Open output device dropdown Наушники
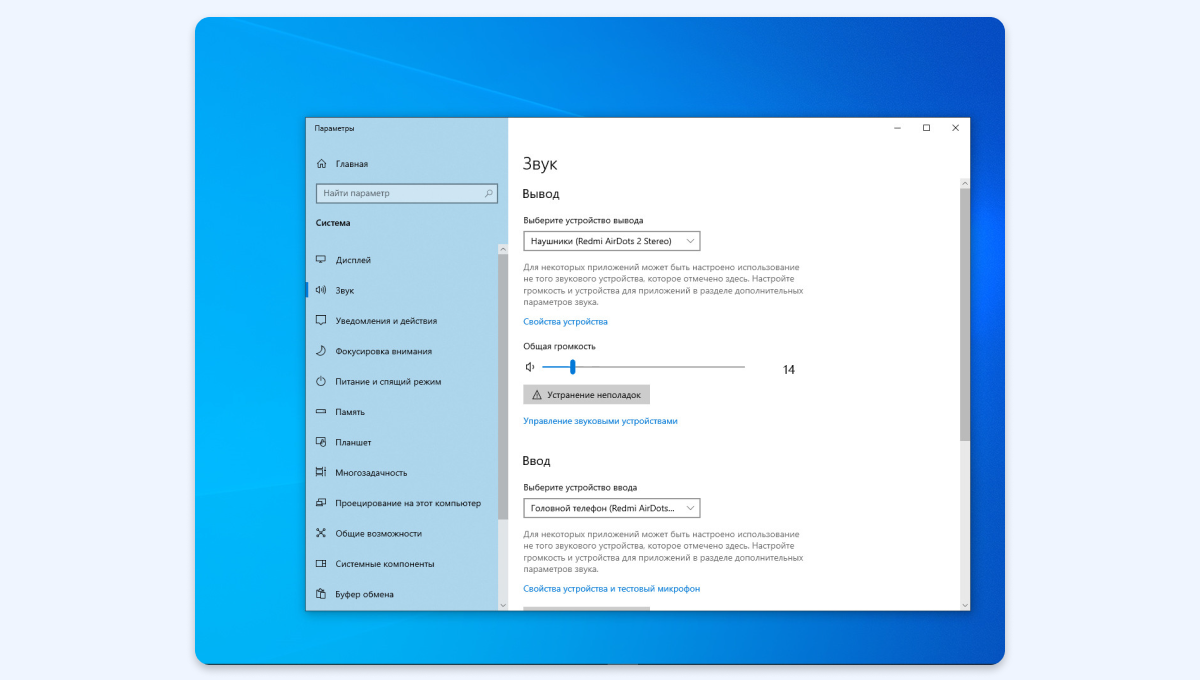 [611, 241]
